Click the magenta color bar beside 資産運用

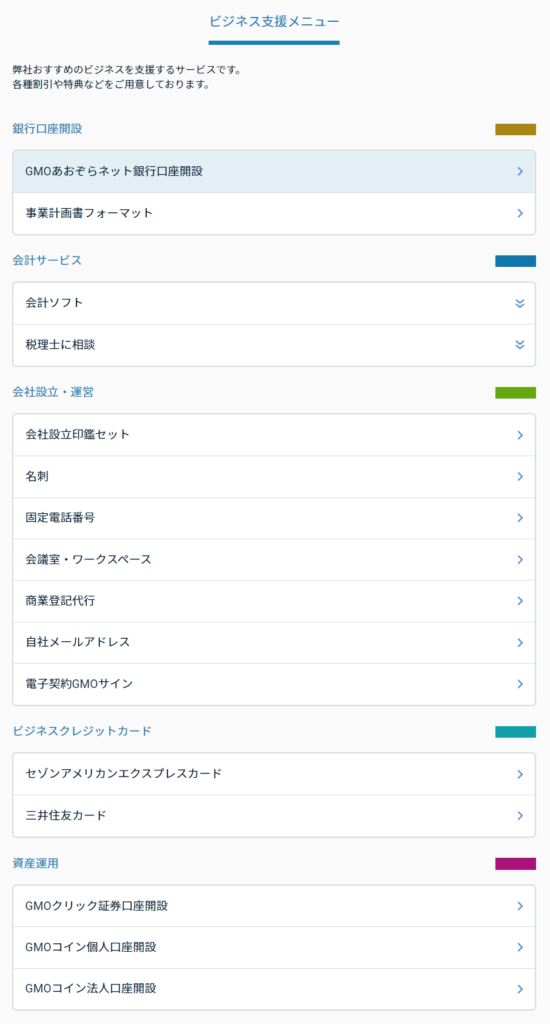tap(515, 864)
